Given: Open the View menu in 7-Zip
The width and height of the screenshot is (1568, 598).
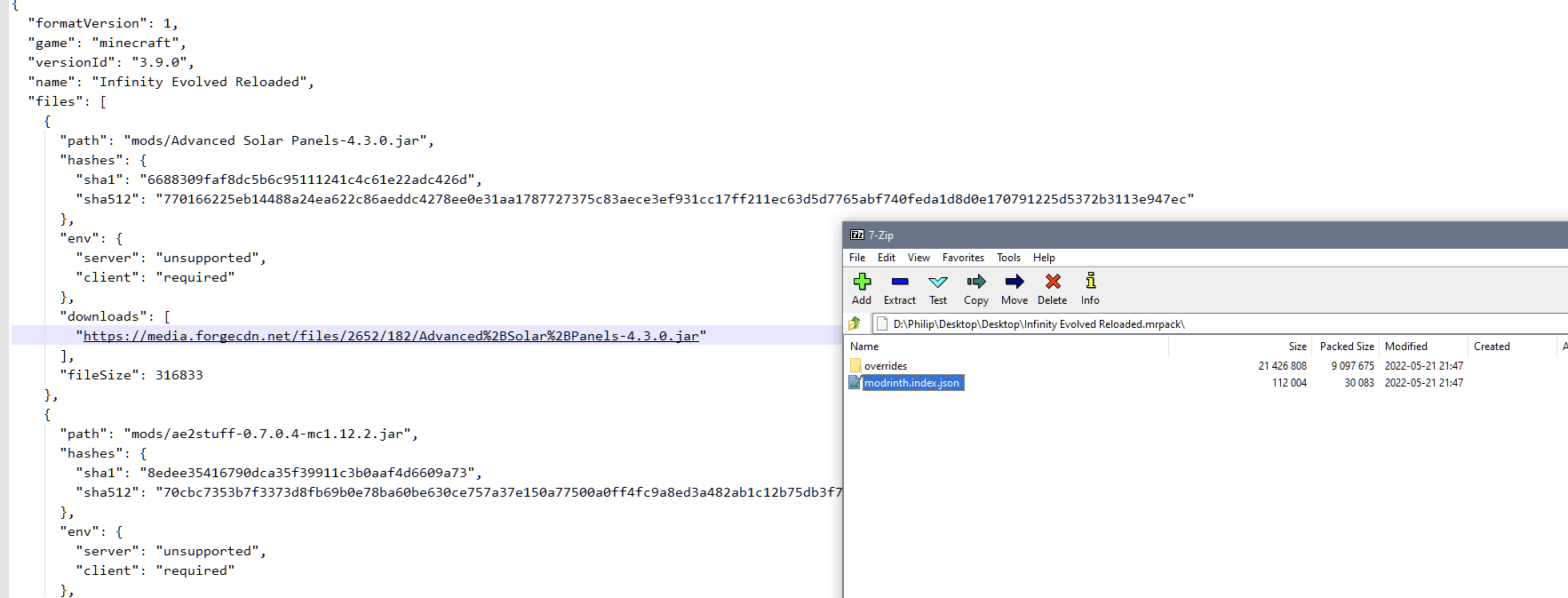Looking at the screenshot, I should pos(919,258).
